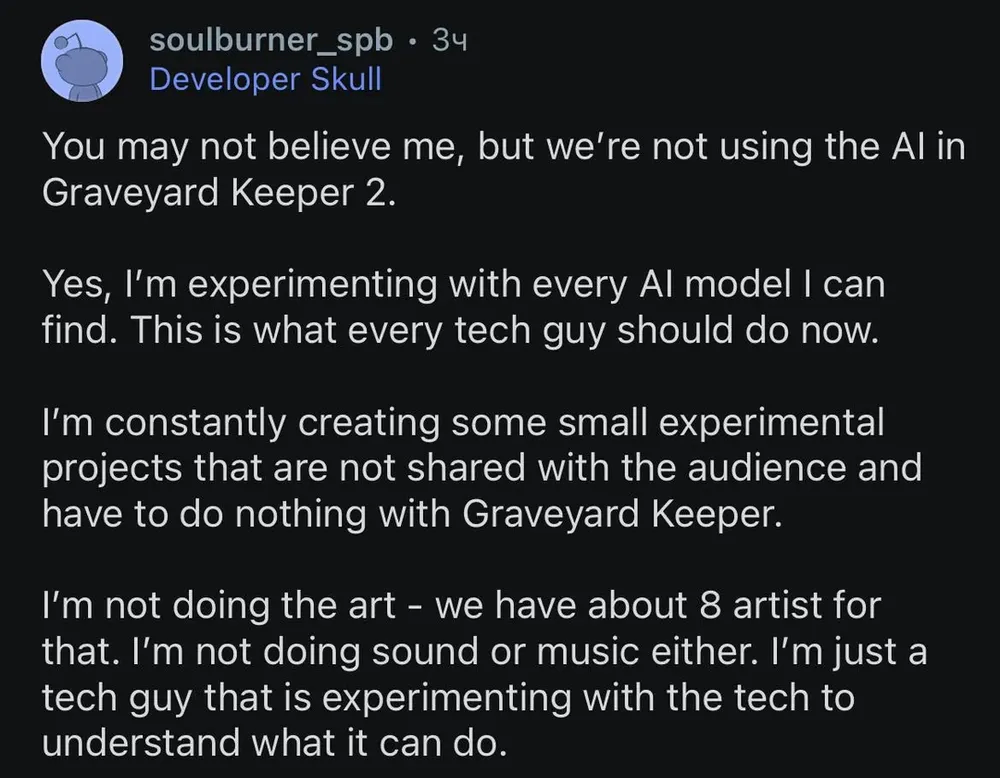Click the dot separator after the username
Screen dimensions: 1000x778
[x=415, y=42]
